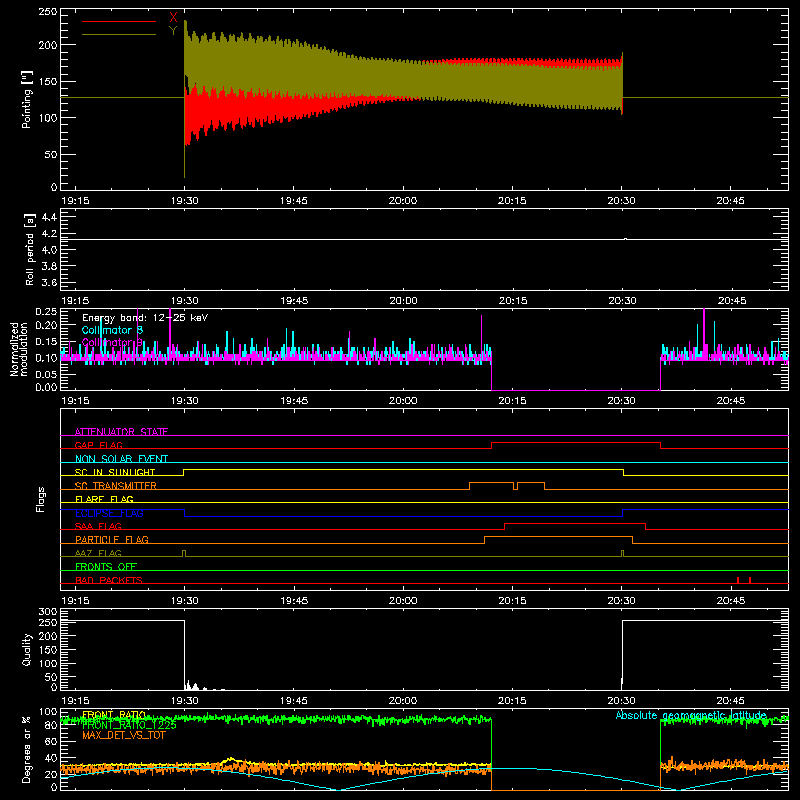Screen dimensions: 800x800
Task: Click 20:15 tick label under modulation plot
Action: tap(512, 401)
